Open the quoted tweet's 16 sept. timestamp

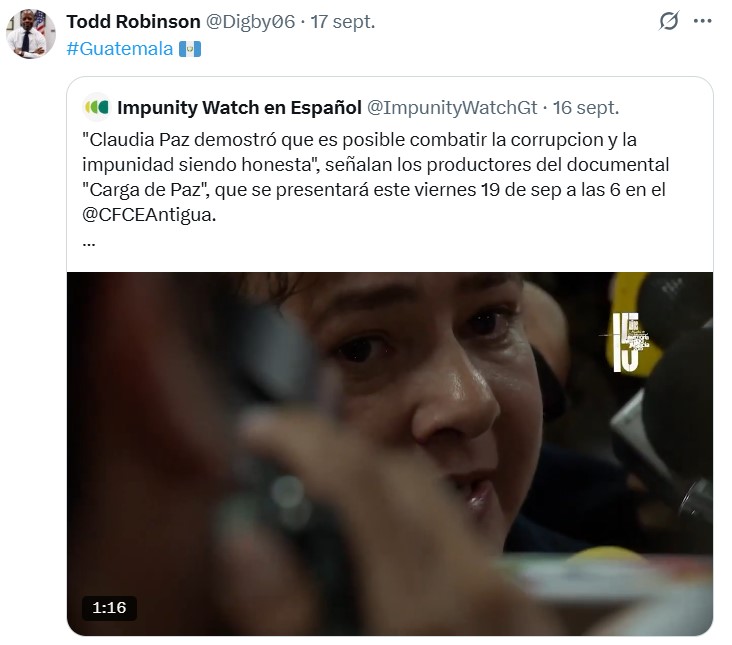[x=586, y=108]
